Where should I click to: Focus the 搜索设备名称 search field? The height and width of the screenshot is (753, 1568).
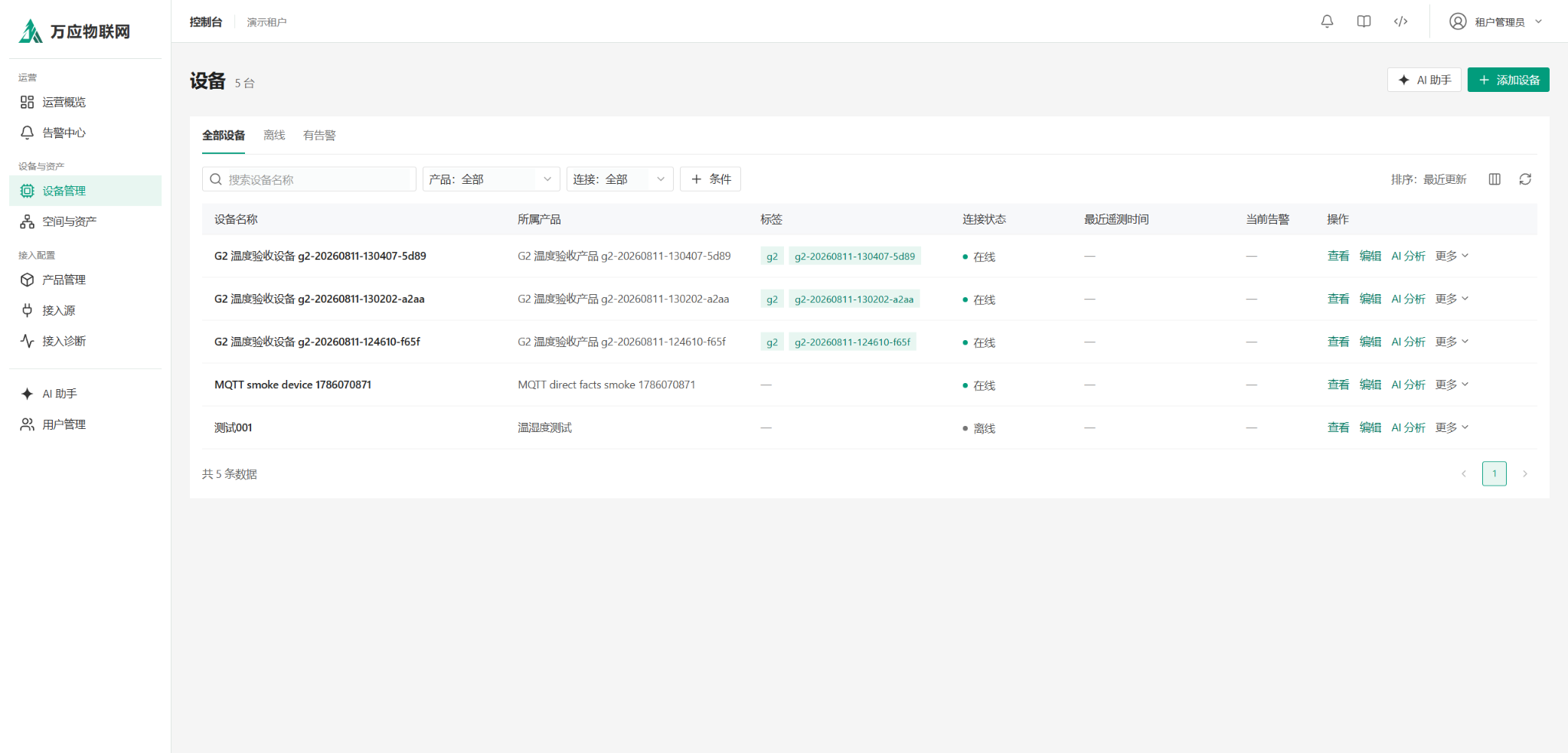point(309,179)
